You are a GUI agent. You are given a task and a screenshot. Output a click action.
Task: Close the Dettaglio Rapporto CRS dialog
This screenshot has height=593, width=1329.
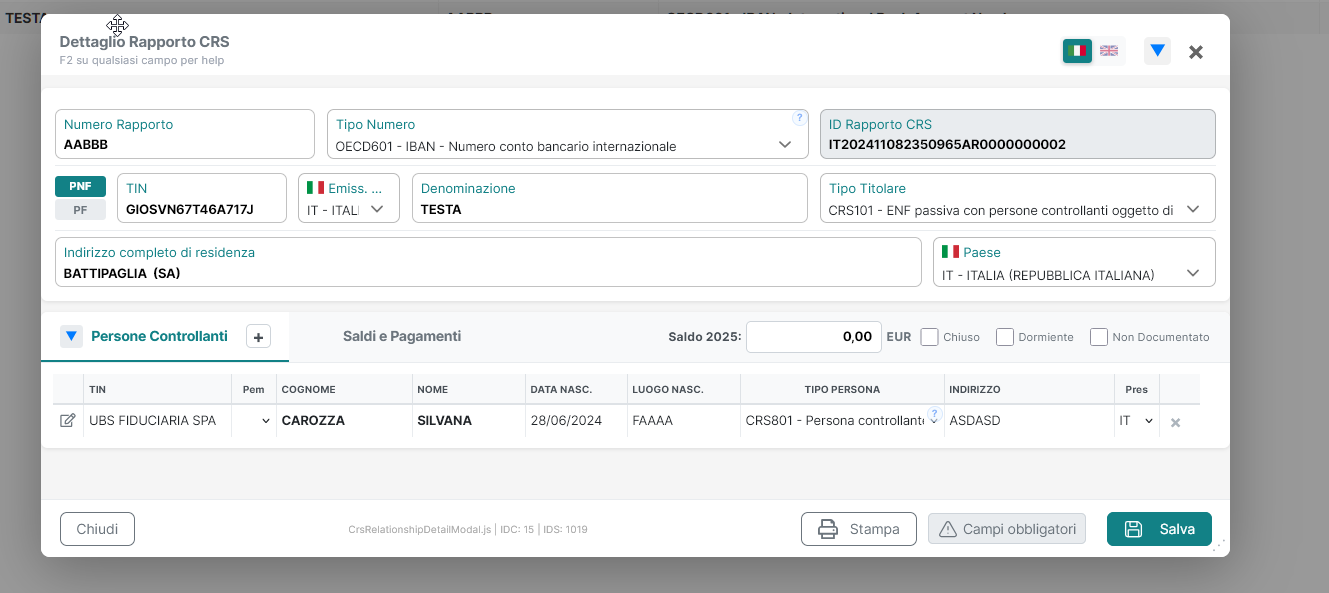point(1195,52)
